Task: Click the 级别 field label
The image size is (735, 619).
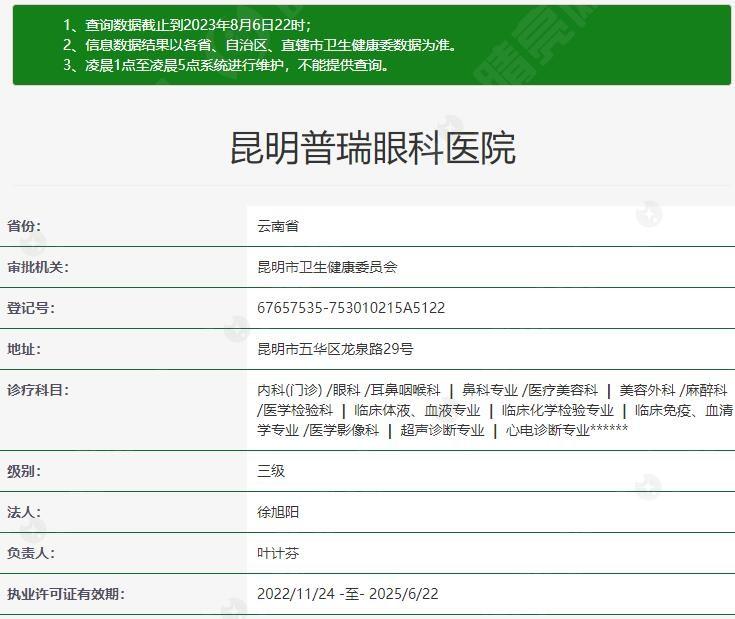Action: click(x=24, y=471)
